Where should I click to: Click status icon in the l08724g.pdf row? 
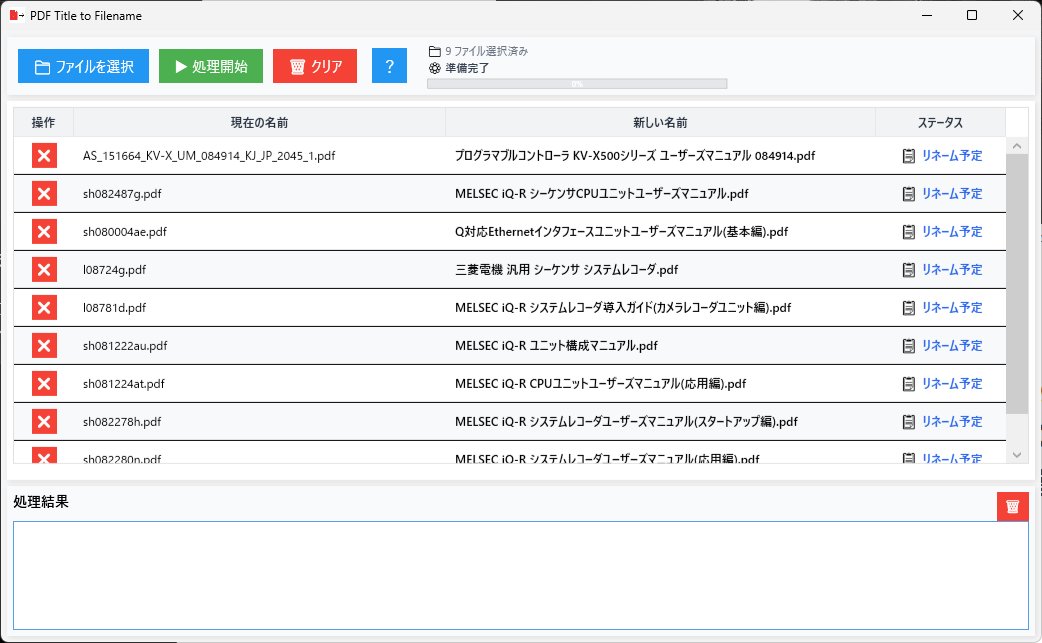[x=908, y=270]
